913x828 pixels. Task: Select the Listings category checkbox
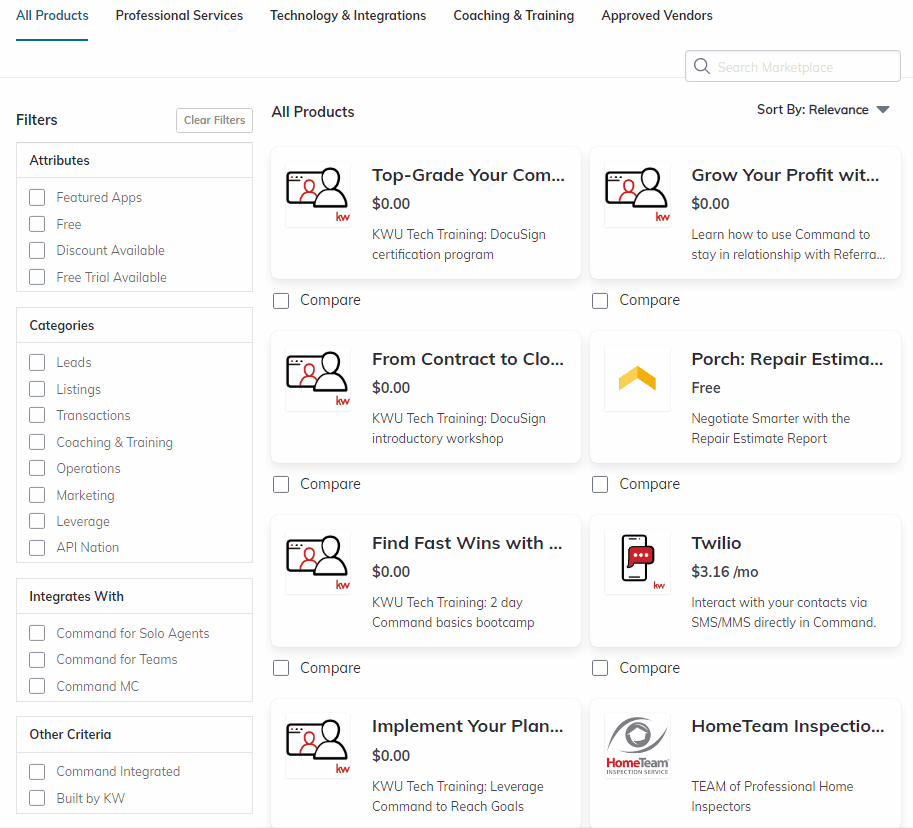[x=37, y=389]
